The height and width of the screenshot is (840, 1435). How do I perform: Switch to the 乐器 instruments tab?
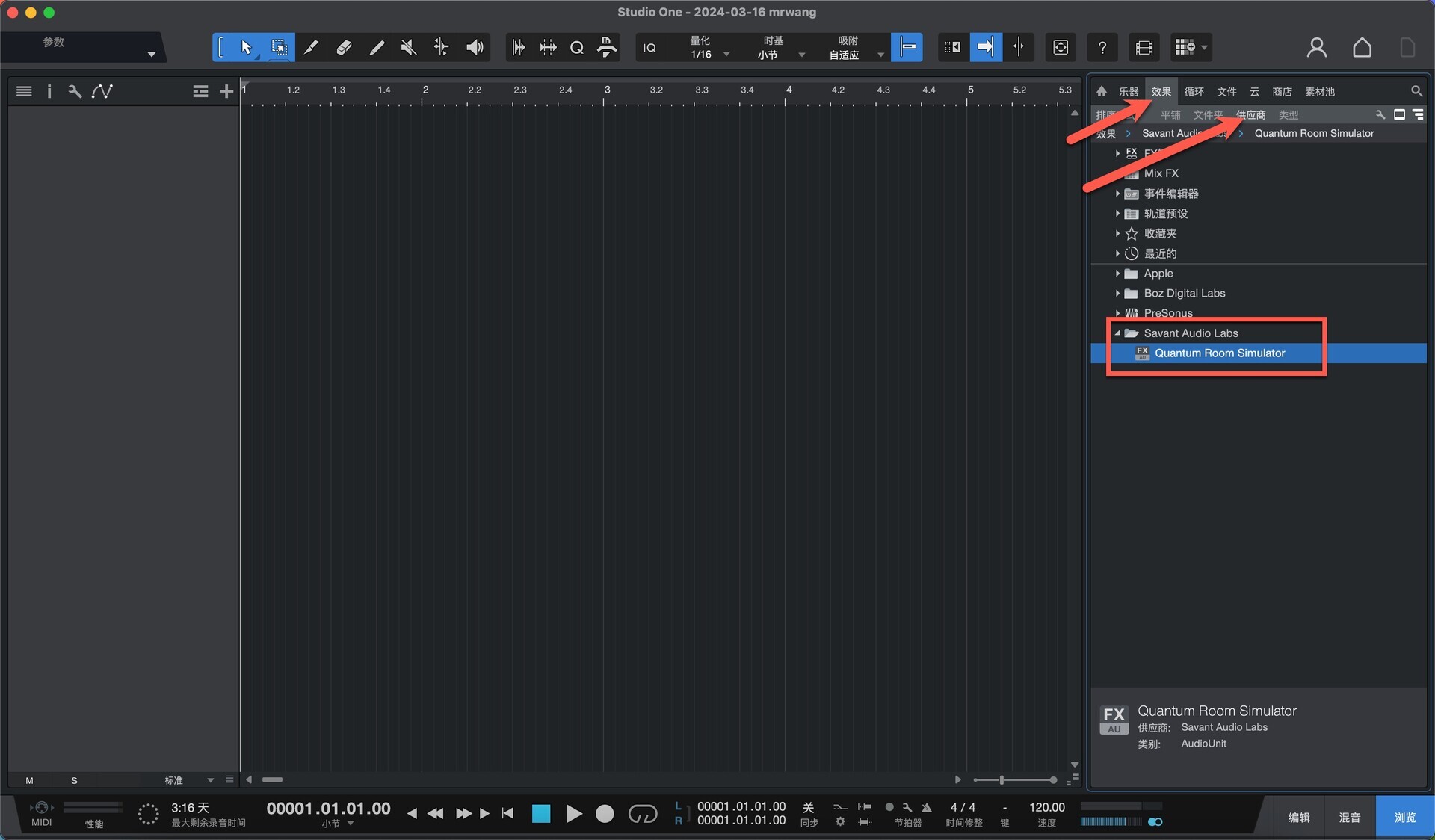pyautogui.click(x=1129, y=92)
